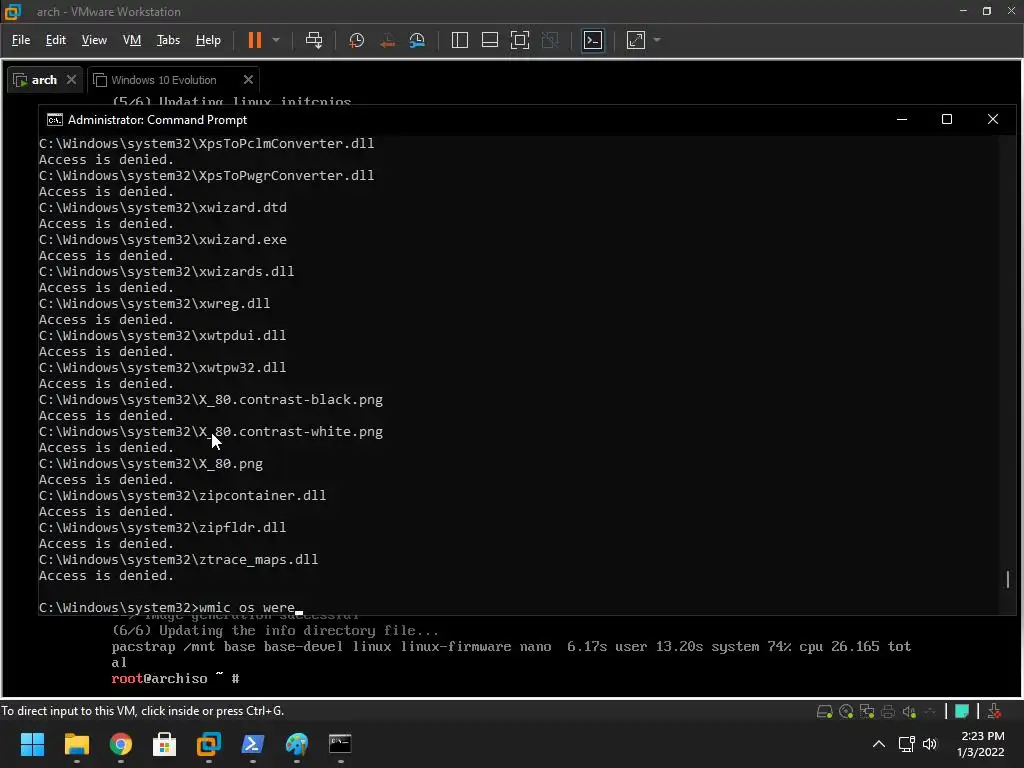This screenshot has width=1024, height=768.
Task: Click the Command Prompt taskbar icon
Action: point(340,744)
